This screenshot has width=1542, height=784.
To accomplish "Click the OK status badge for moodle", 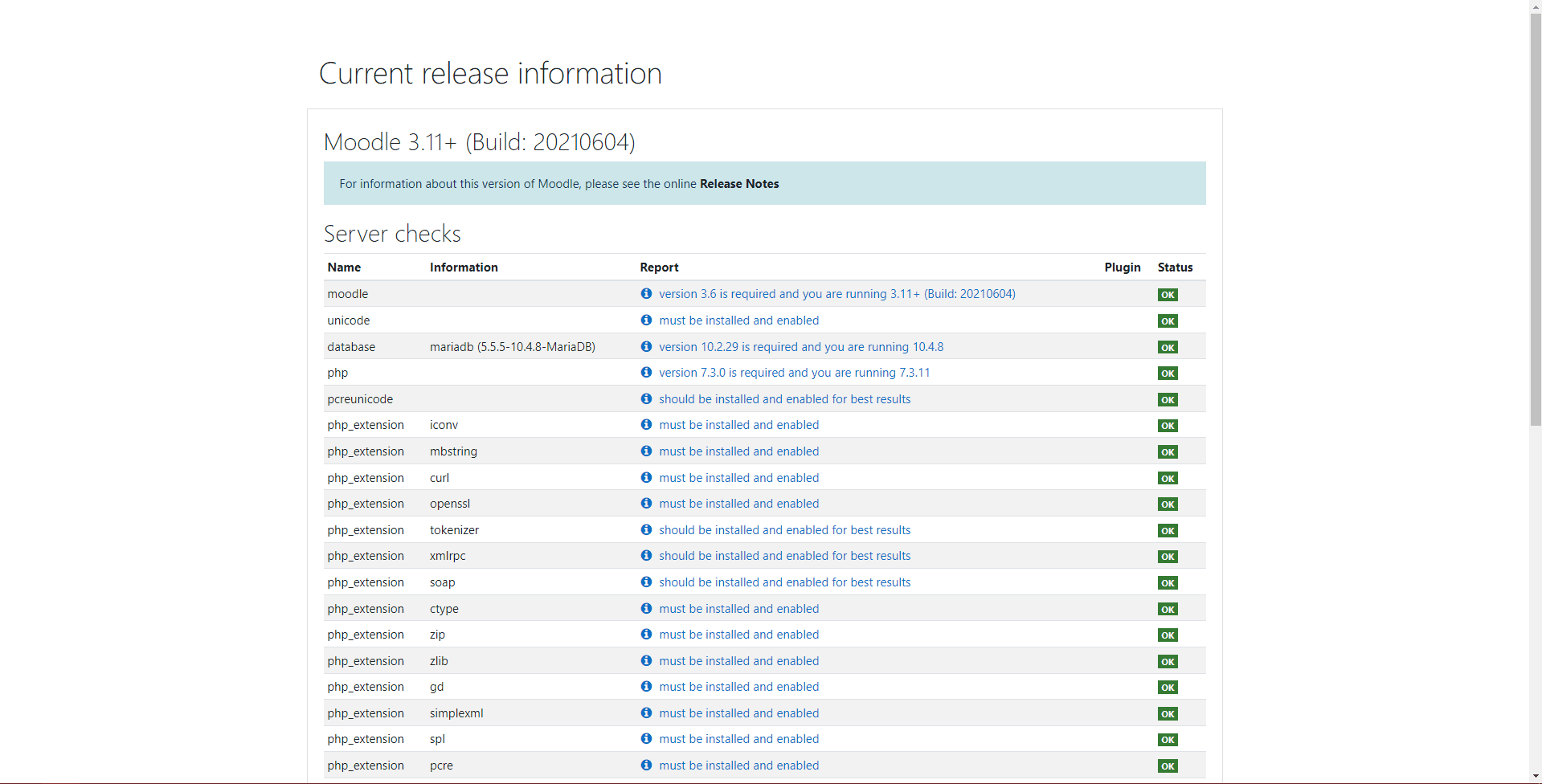I will click(1168, 295).
